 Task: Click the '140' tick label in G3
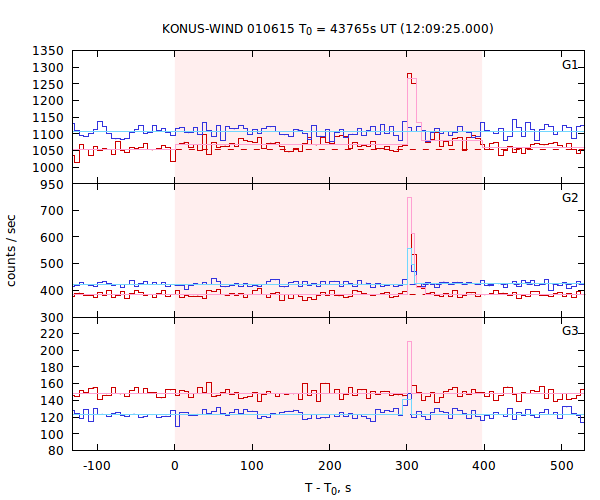(52, 401)
